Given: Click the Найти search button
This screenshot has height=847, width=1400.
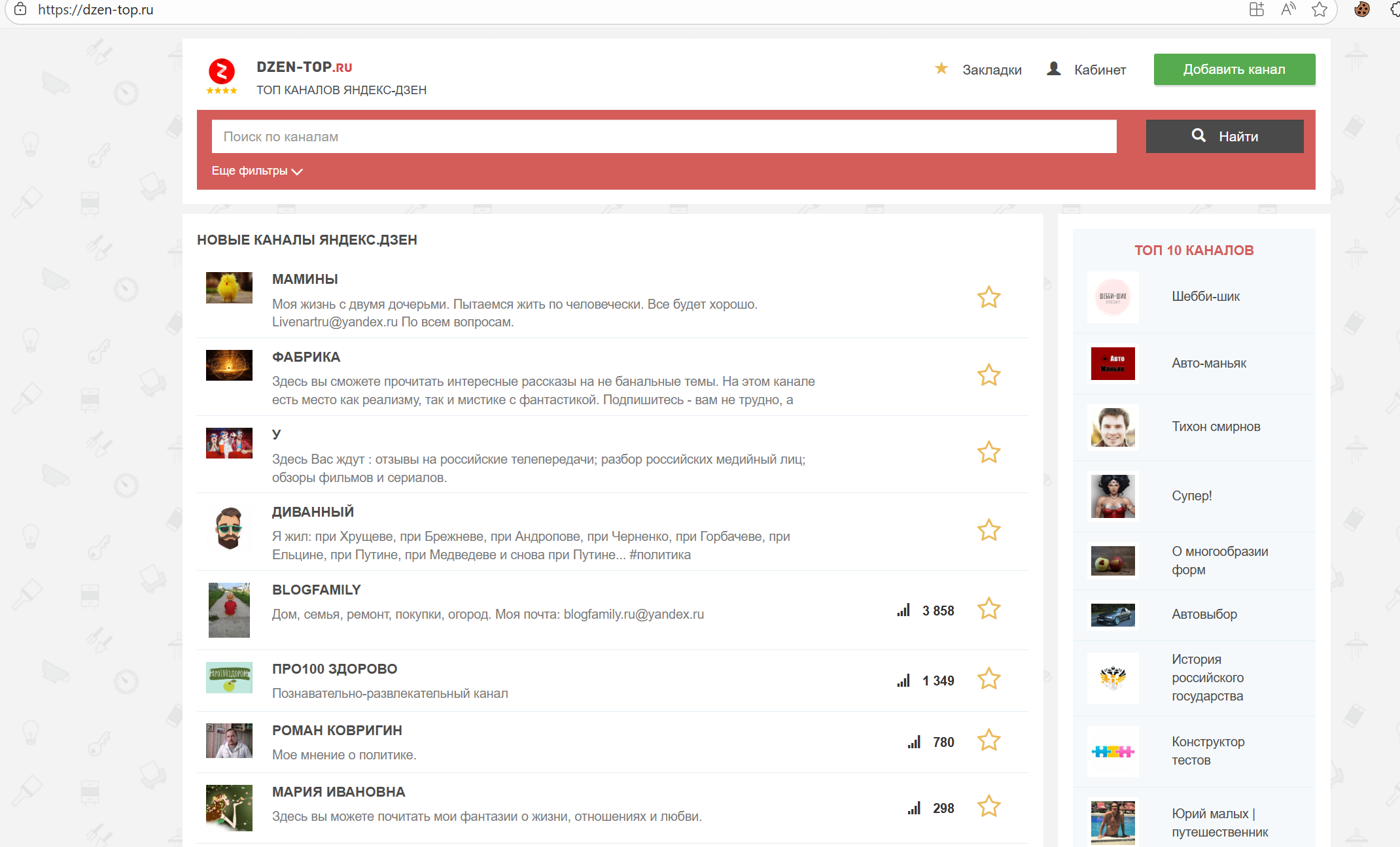Looking at the screenshot, I should tap(1225, 136).
